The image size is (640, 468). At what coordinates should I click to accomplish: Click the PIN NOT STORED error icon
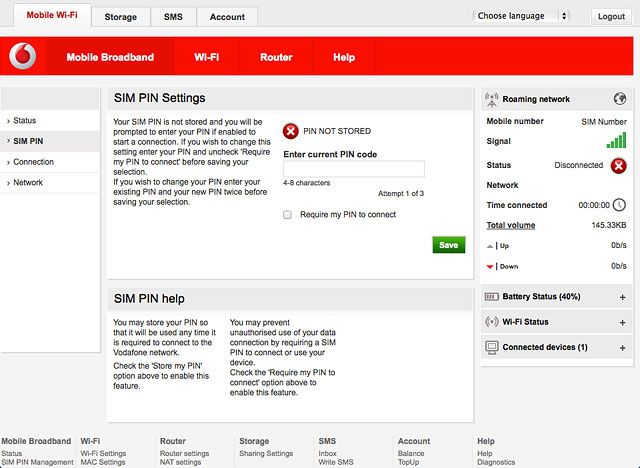291,131
